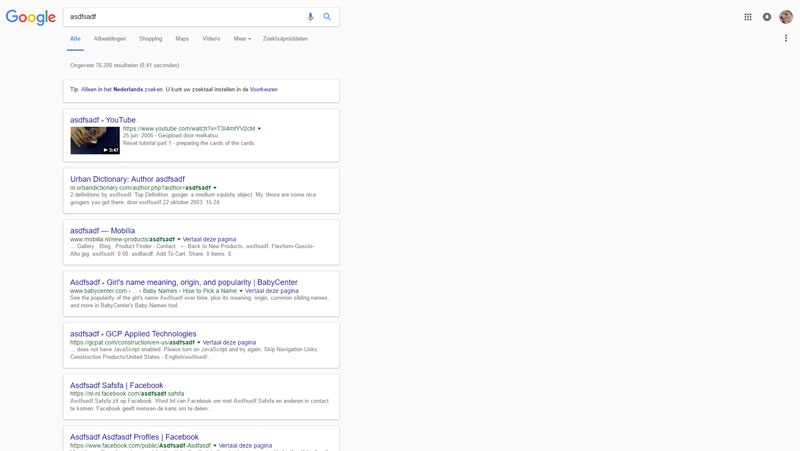Click 'Vertaal deze pagina' for Mobilia
Image resolution: width=800 pixels, height=451 pixels.
coord(209,239)
